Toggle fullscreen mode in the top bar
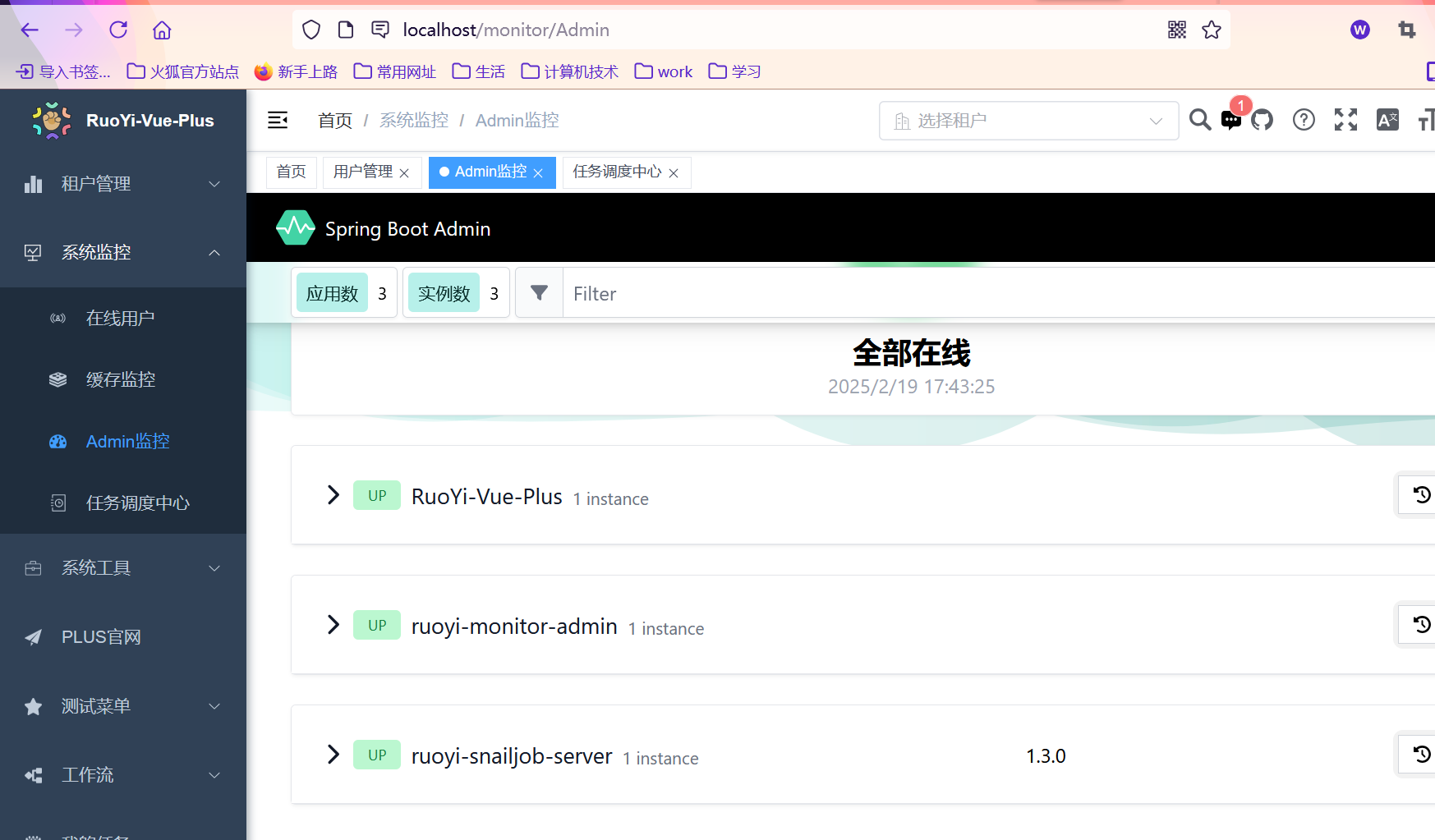This screenshot has width=1435, height=840. point(1345,120)
